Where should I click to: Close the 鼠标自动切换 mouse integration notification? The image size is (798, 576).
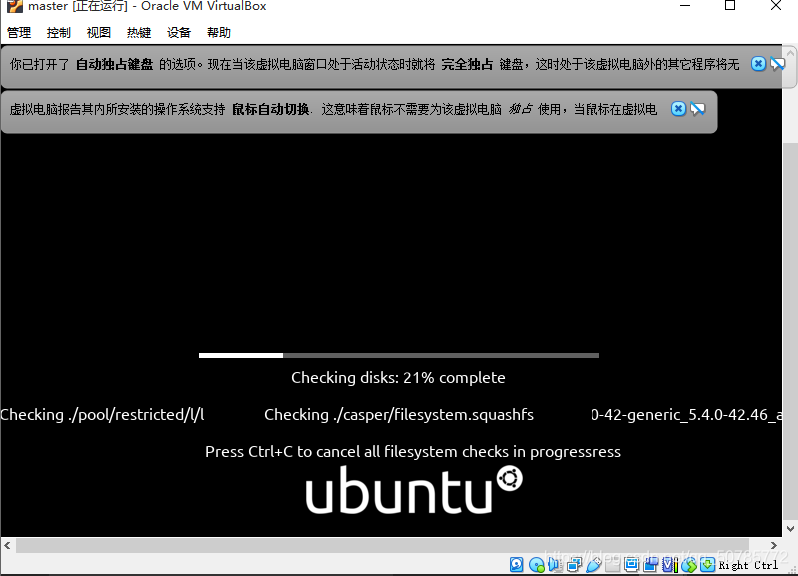tap(678, 108)
